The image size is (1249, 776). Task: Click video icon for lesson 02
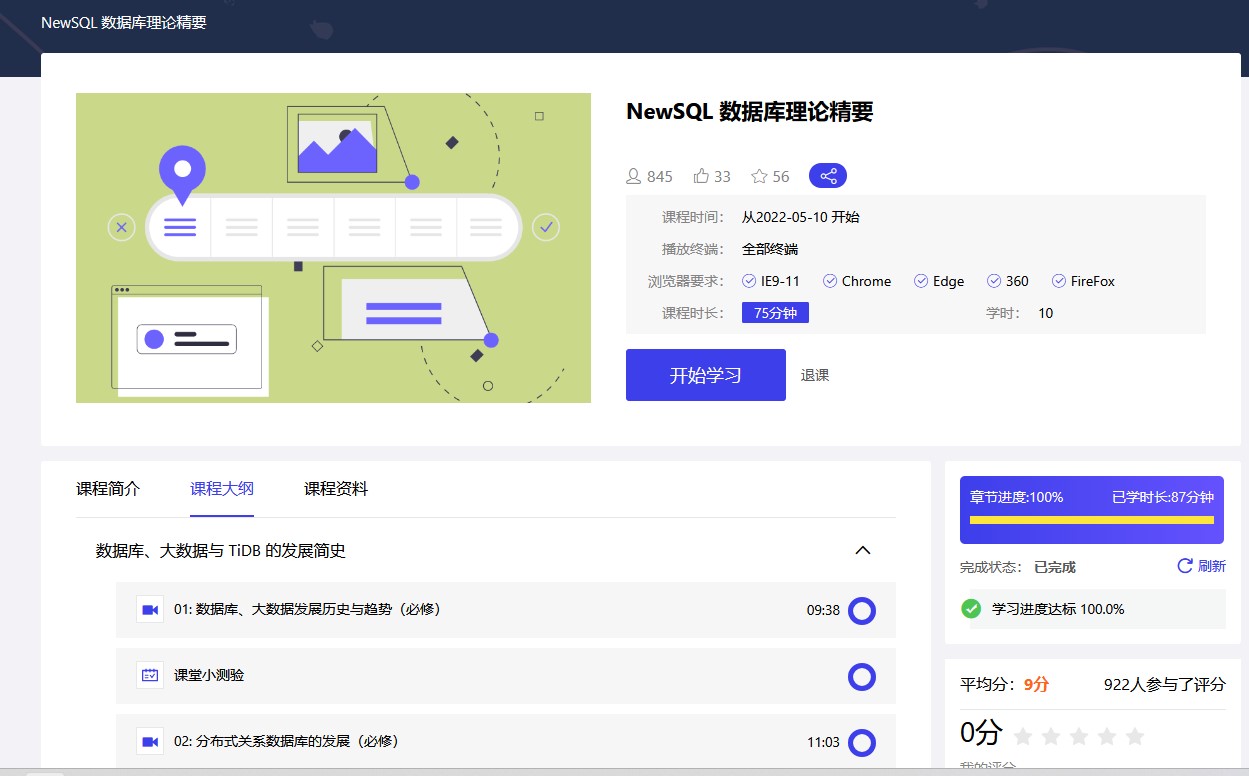[150, 741]
